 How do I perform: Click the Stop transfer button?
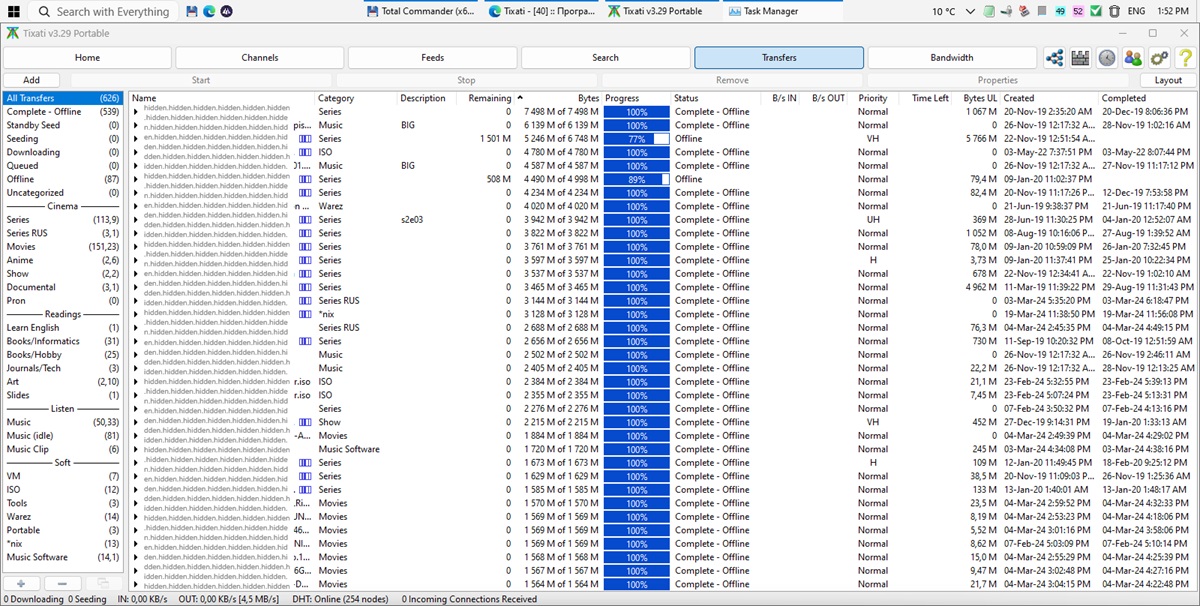pos(467,80)
